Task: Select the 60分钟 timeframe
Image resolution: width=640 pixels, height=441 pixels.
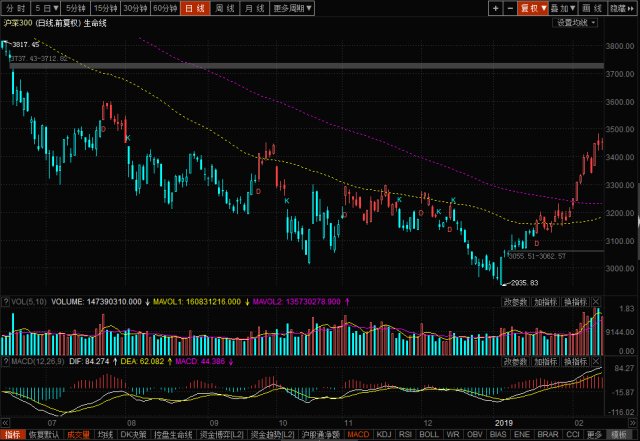Action: pyautogui.click(x=165, y=8)
